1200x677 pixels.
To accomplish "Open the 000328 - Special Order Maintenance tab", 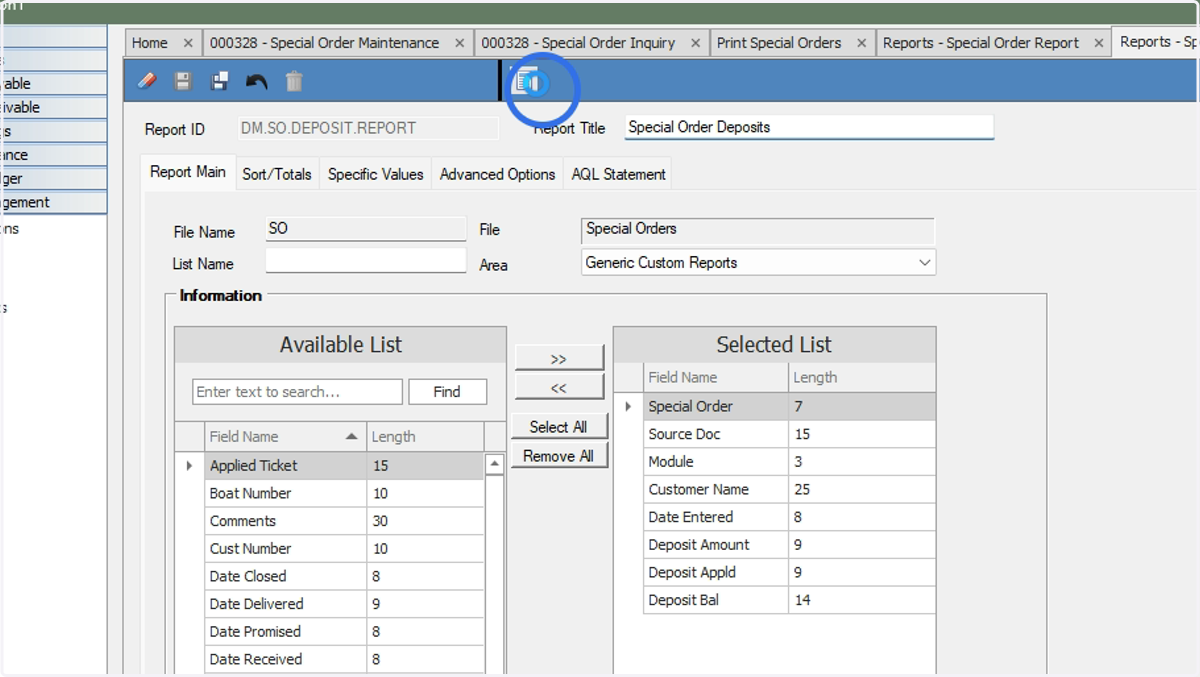I will [x=324, y=43].
